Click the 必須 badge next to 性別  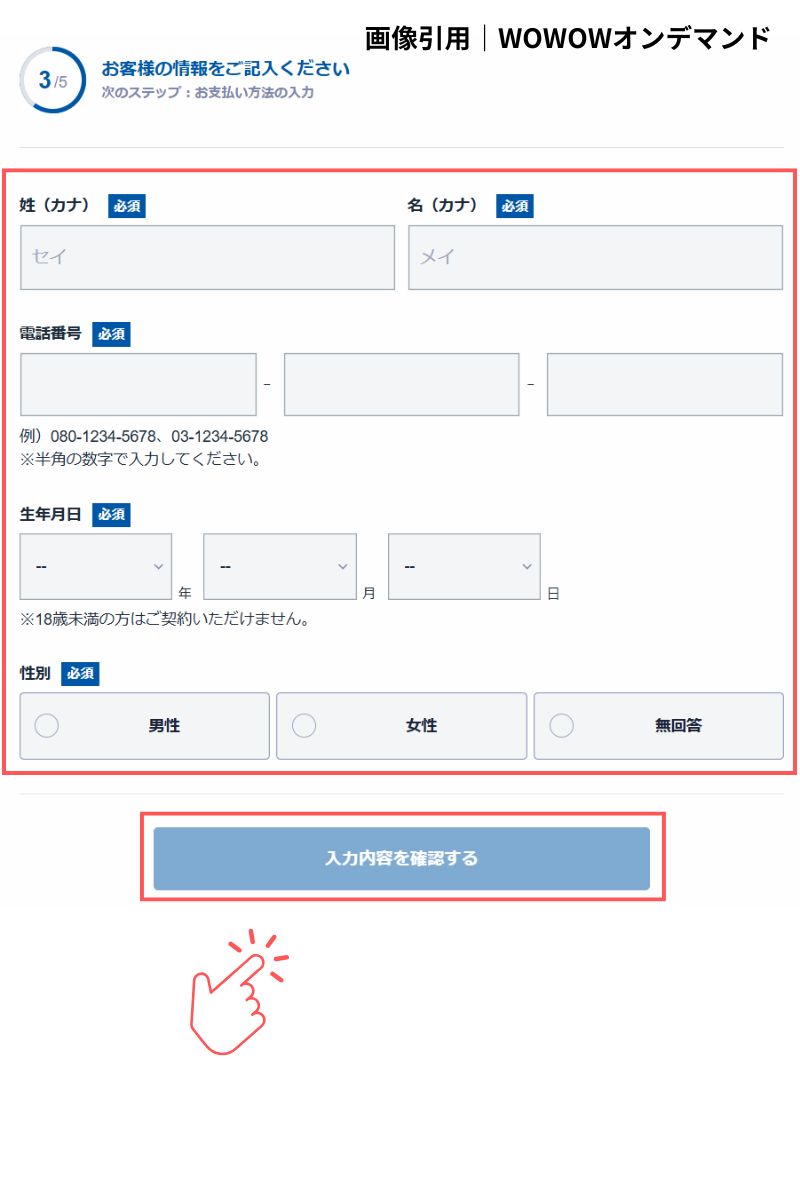click(x=80, y=674)
